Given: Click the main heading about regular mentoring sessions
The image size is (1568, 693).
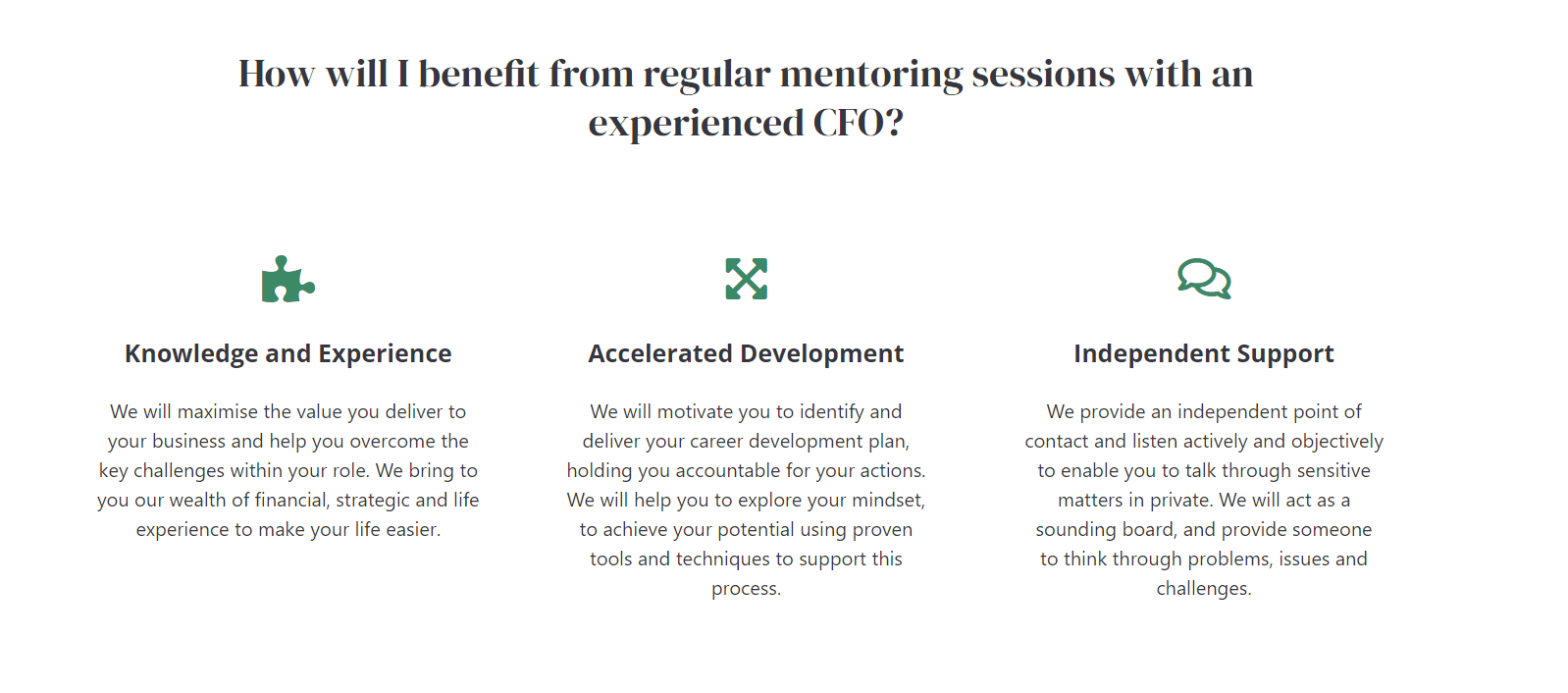Looking at the screenshot, I should click(x=746, y=97).
